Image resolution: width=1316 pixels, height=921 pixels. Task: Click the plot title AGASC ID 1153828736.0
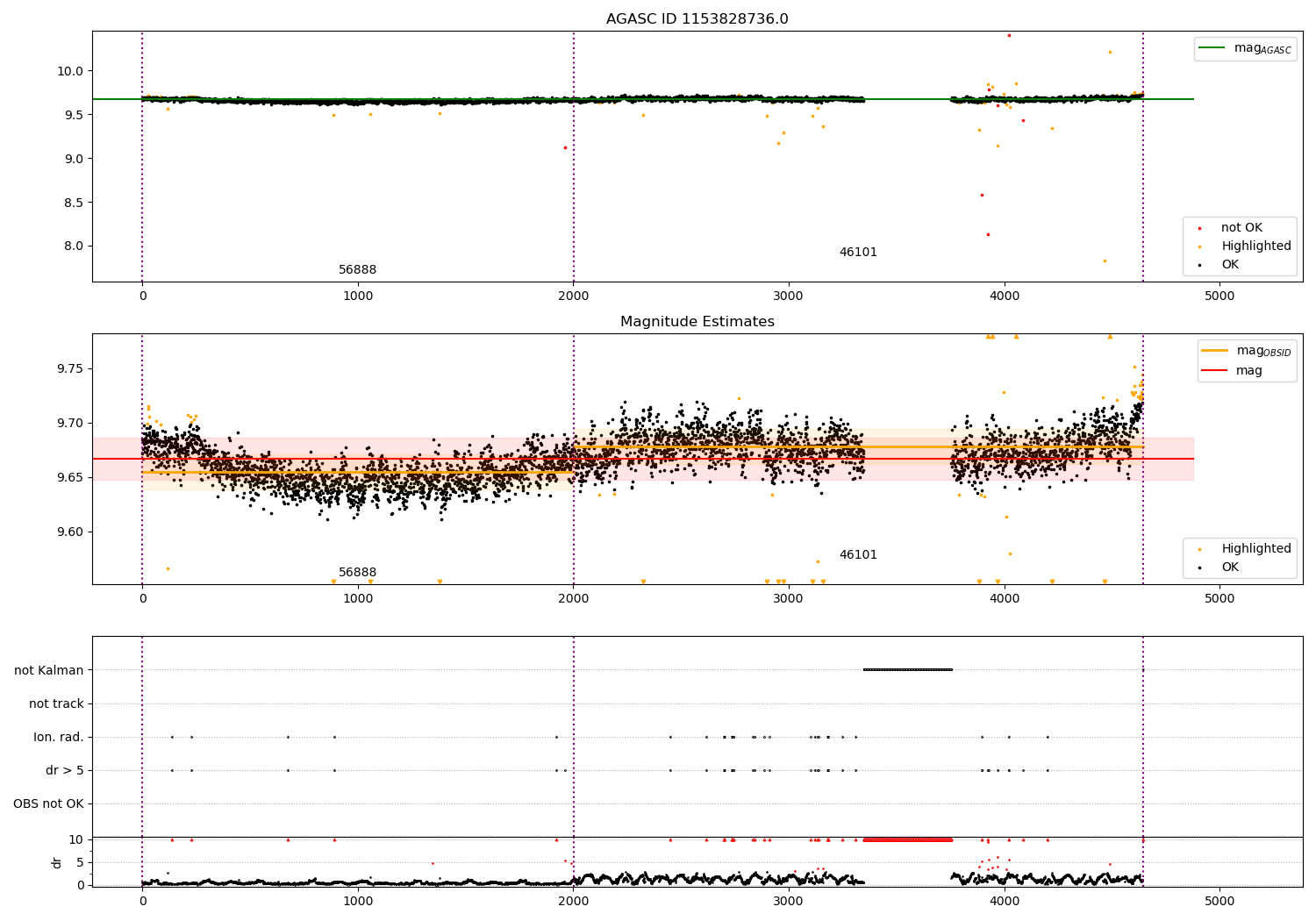point(697,19)
